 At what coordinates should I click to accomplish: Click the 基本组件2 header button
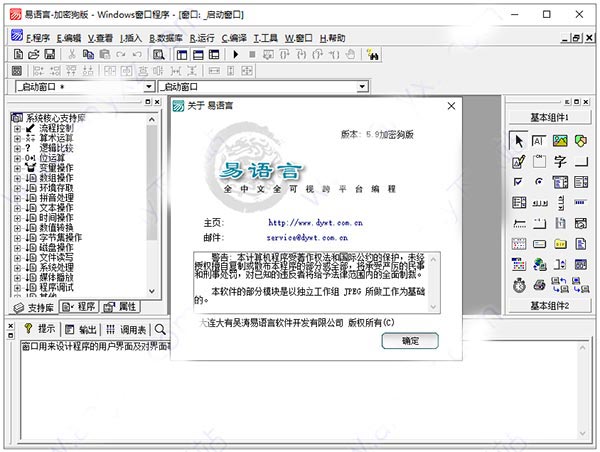(549, 305)
